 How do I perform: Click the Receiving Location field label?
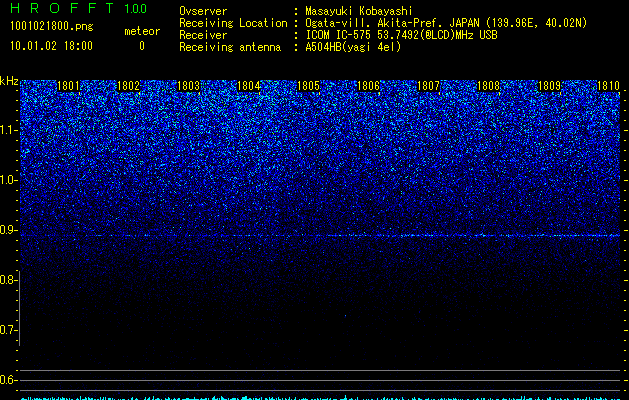click(233, 23)
